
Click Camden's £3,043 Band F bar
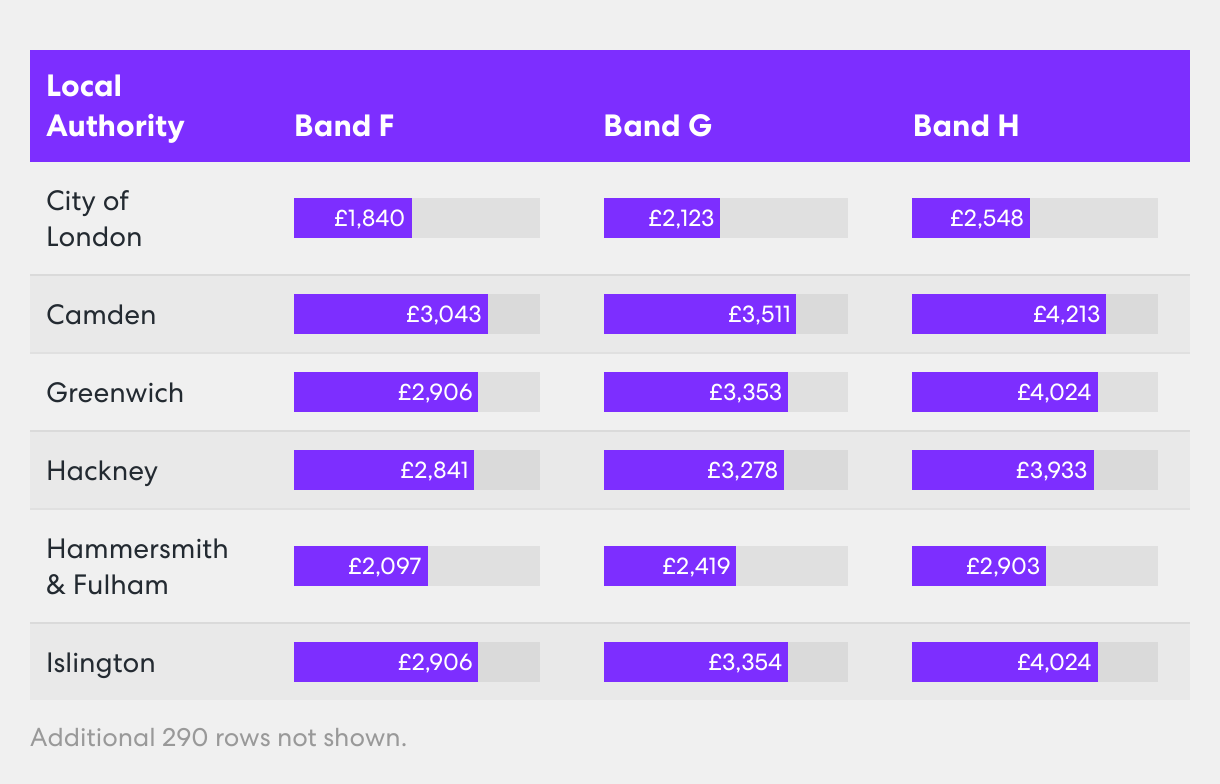coord(391,314)
